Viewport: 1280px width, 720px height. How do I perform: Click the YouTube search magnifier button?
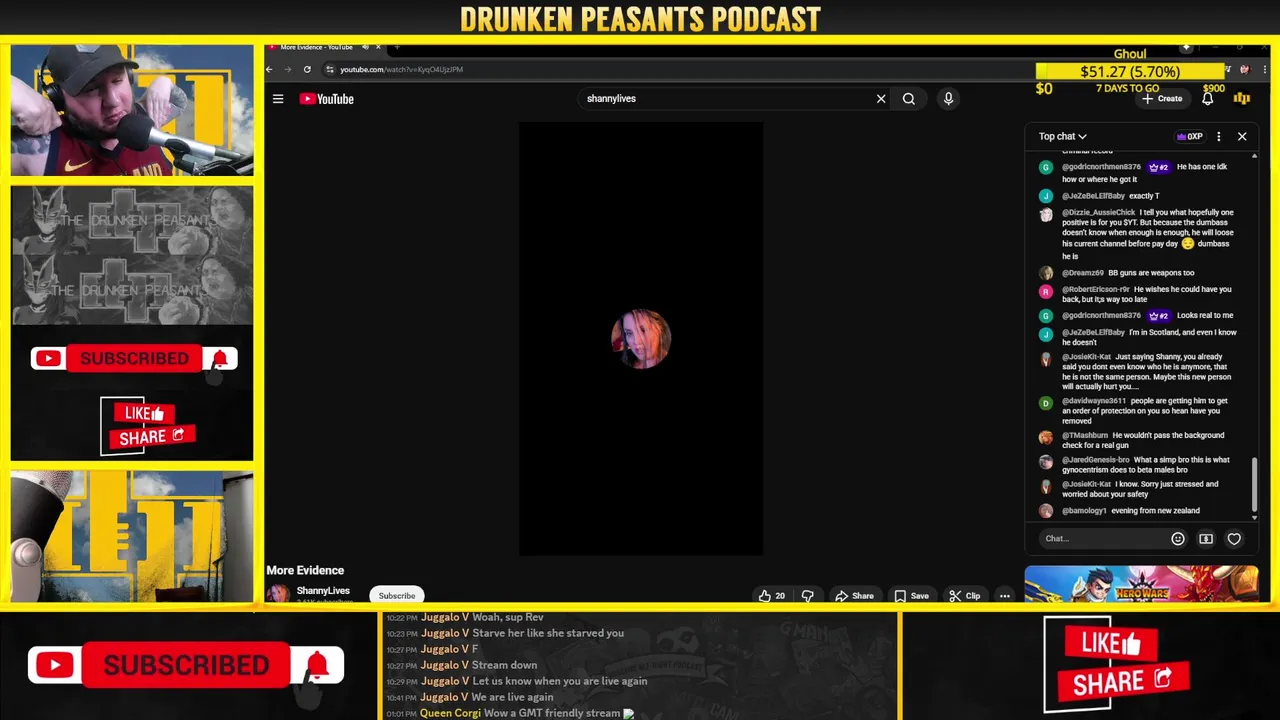pyautogui.click(x=909, y=99)
